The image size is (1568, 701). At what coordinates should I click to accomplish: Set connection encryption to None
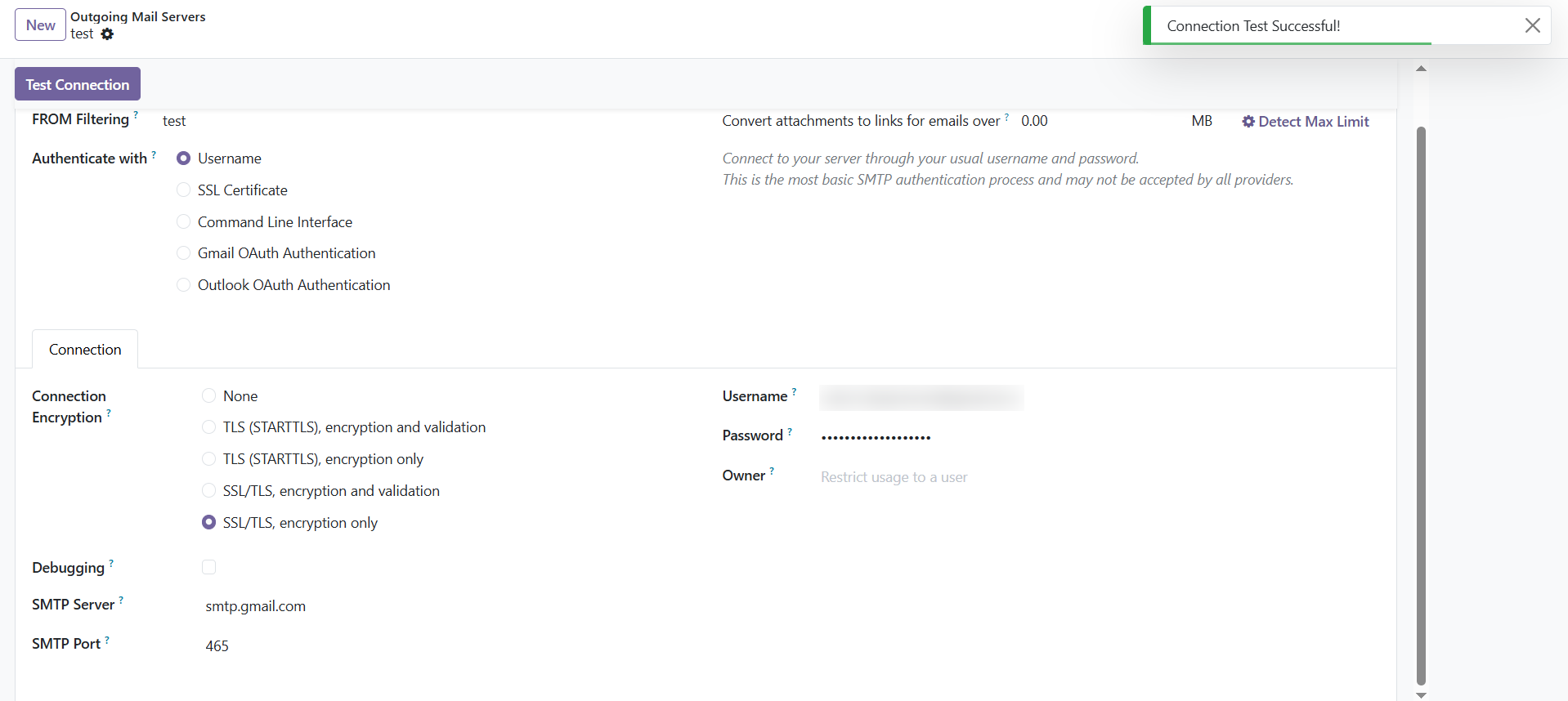(x=208, y=396)
